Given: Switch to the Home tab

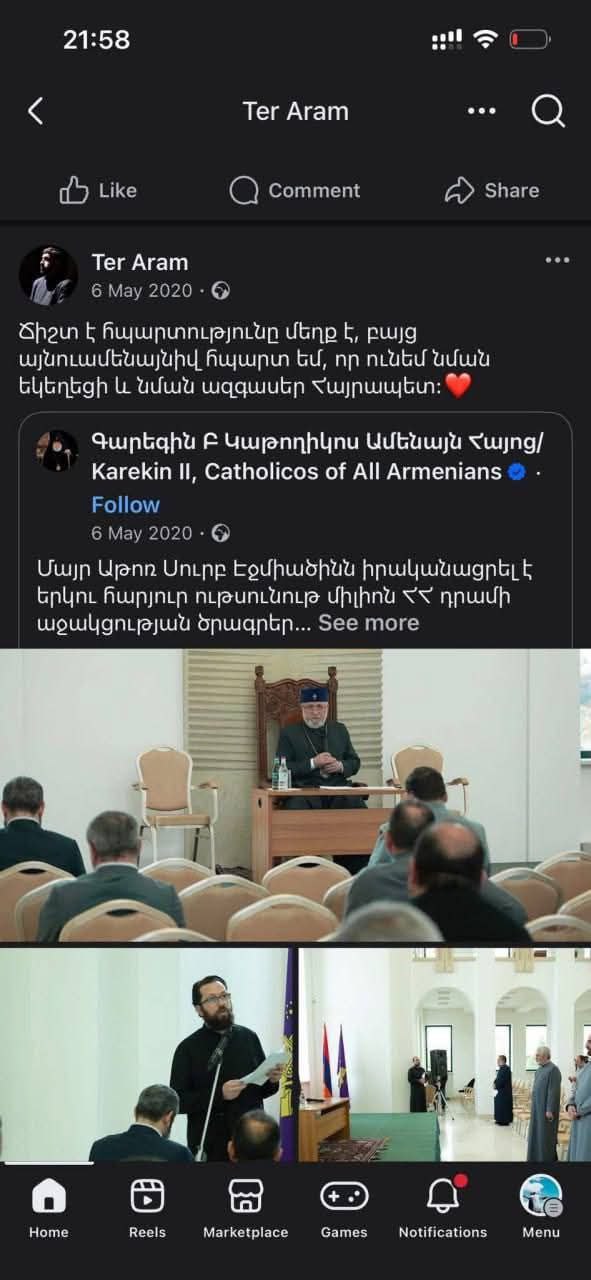Looking at the screenshot, I should 48,1208.
